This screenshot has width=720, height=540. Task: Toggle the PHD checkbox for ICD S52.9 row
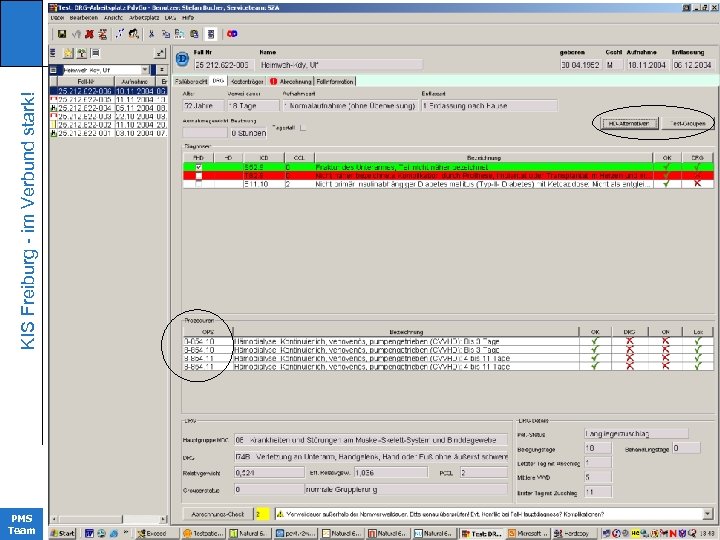coord(198,168)
